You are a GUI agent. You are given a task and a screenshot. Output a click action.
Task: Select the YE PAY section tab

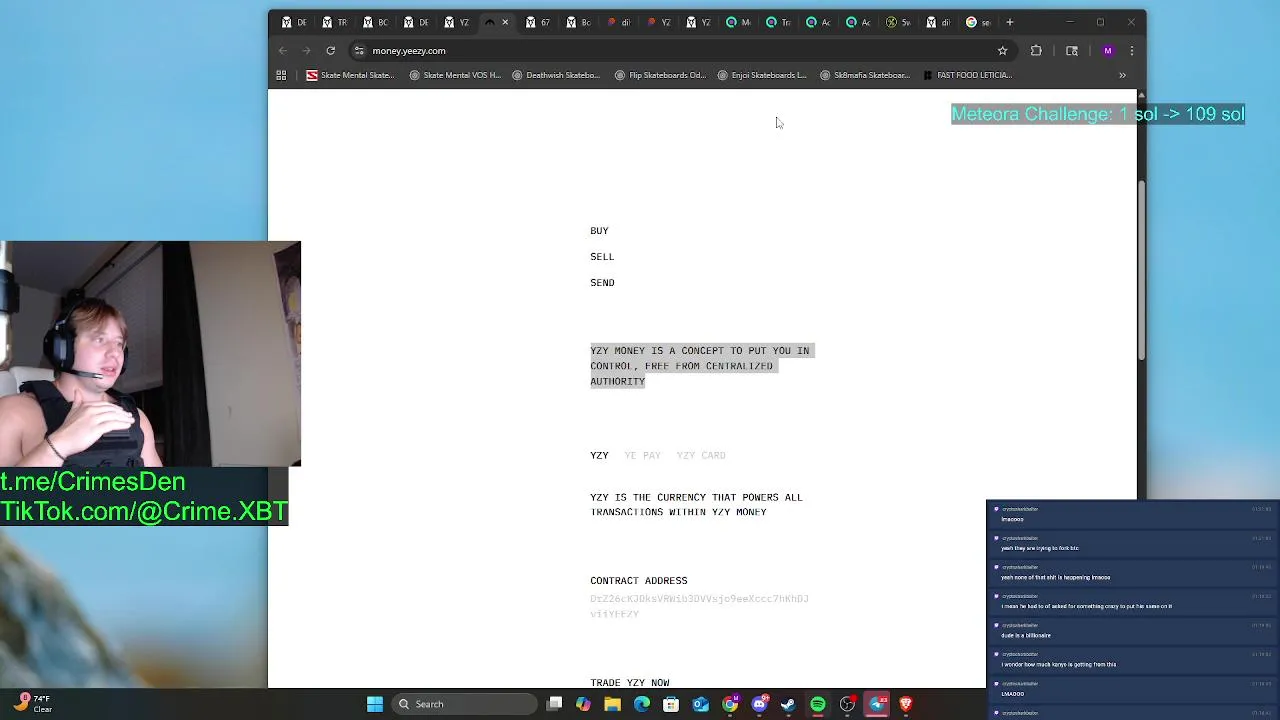point(642,455)
